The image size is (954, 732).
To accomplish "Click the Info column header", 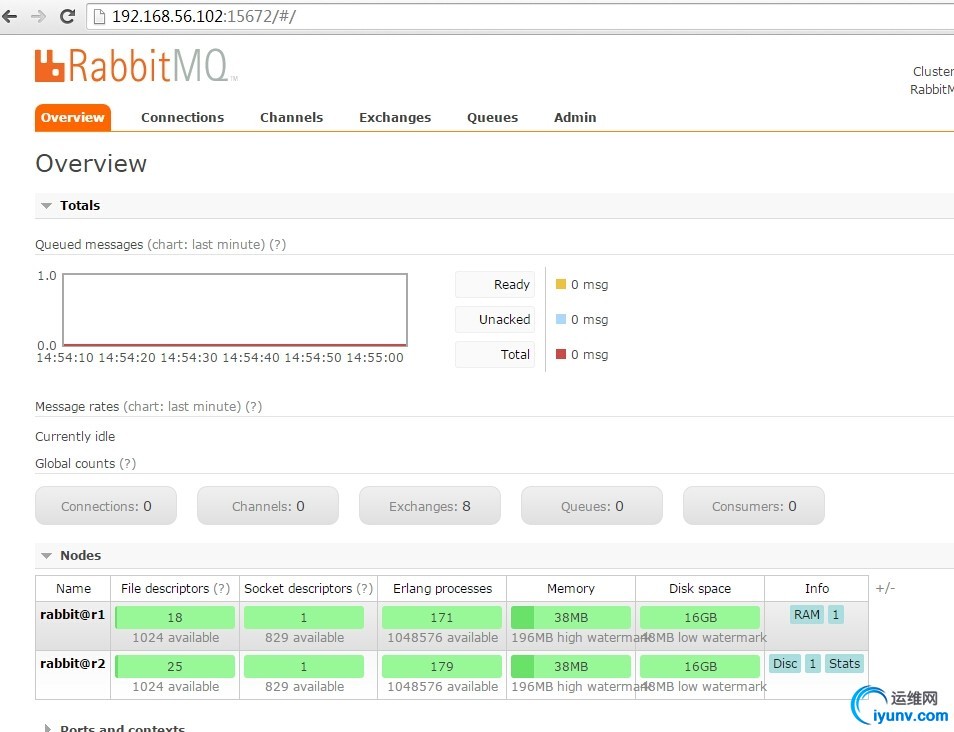I will point(816,588).
